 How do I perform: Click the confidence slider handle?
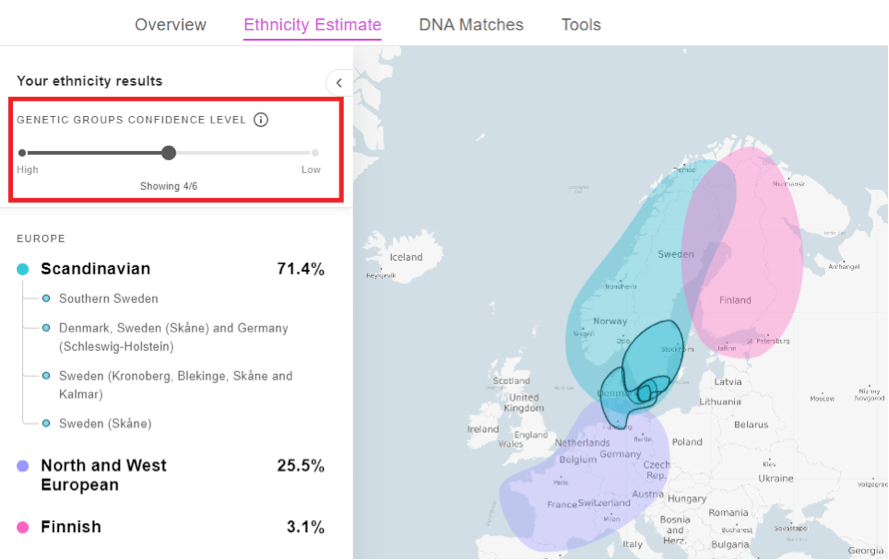168,152
